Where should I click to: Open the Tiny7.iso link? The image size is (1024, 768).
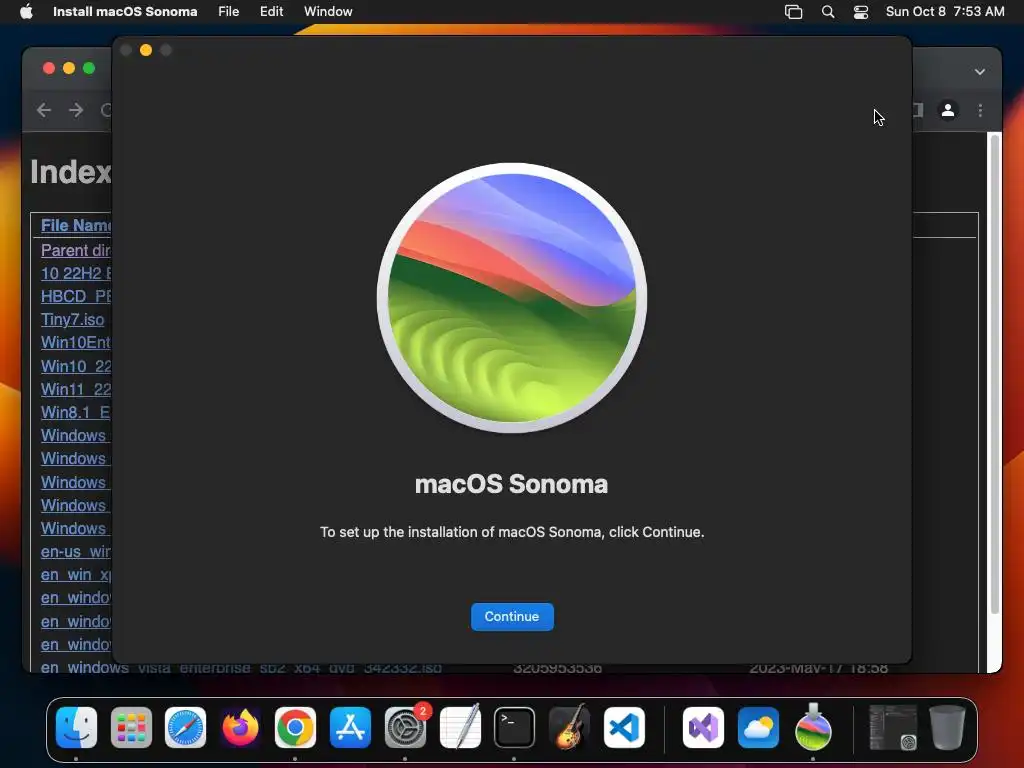tap(72, 319)
